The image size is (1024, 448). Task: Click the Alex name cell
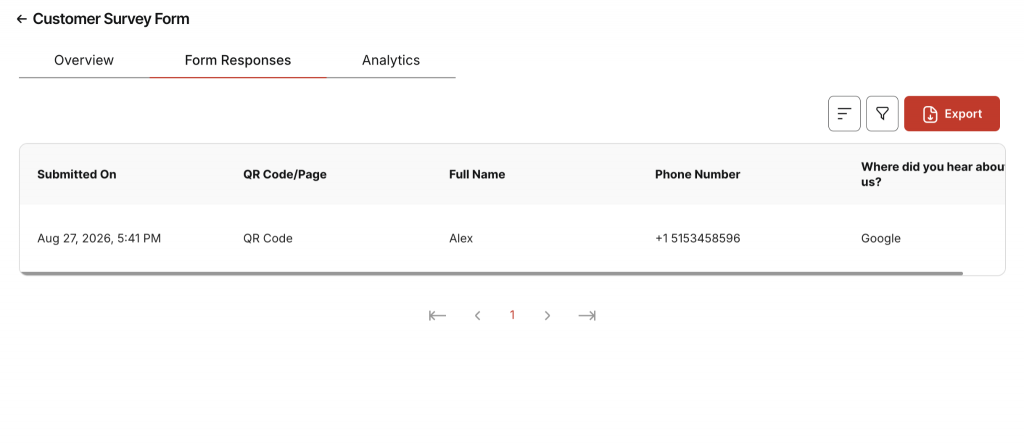(x=461, y=238)
